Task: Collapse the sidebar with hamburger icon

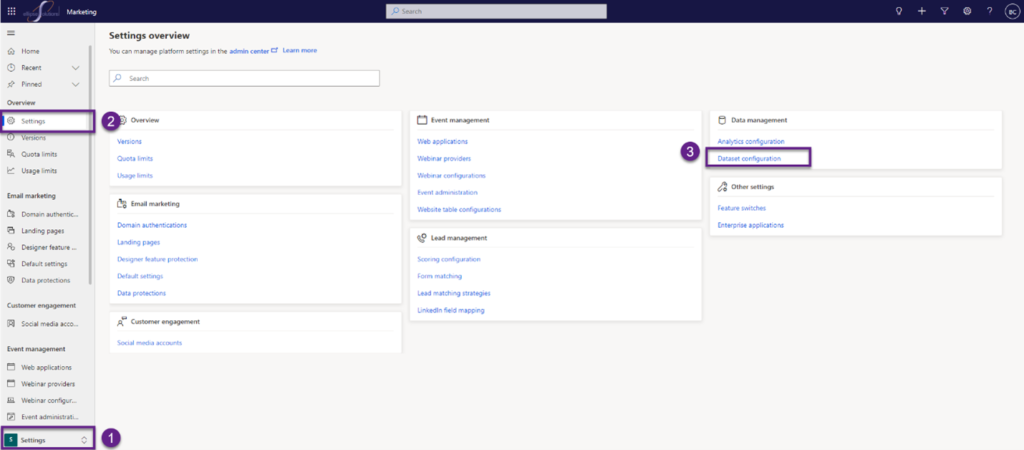Action: (11, 33)
